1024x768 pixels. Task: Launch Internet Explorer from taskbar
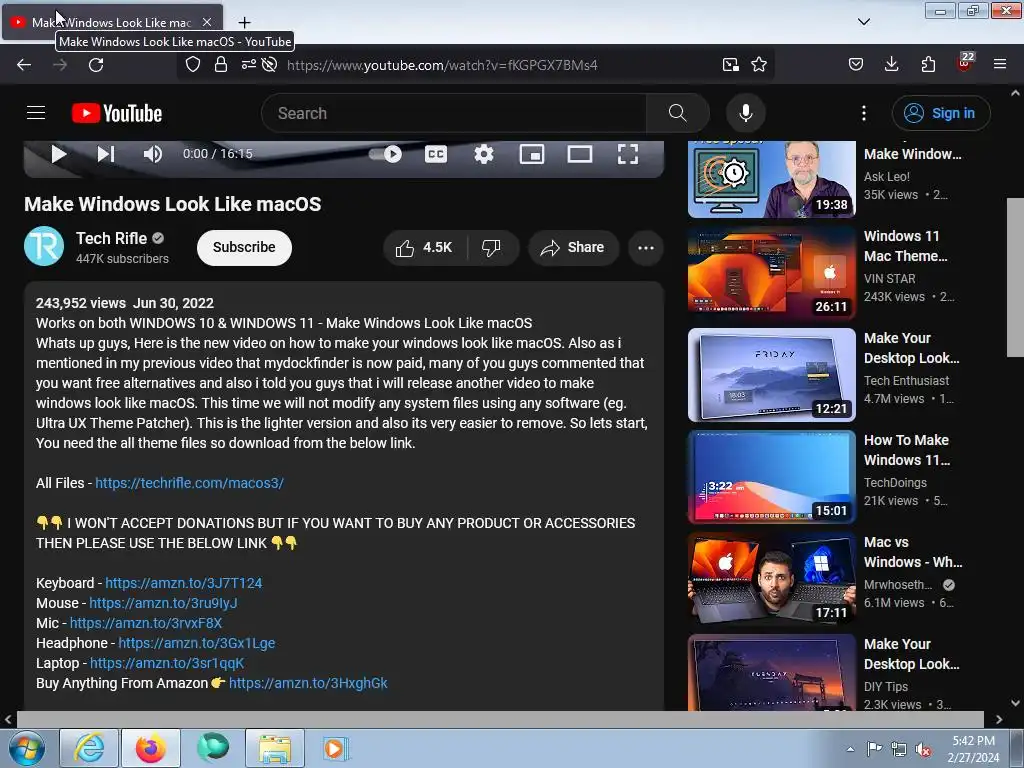pyautogui.click(x=89, y=748)
